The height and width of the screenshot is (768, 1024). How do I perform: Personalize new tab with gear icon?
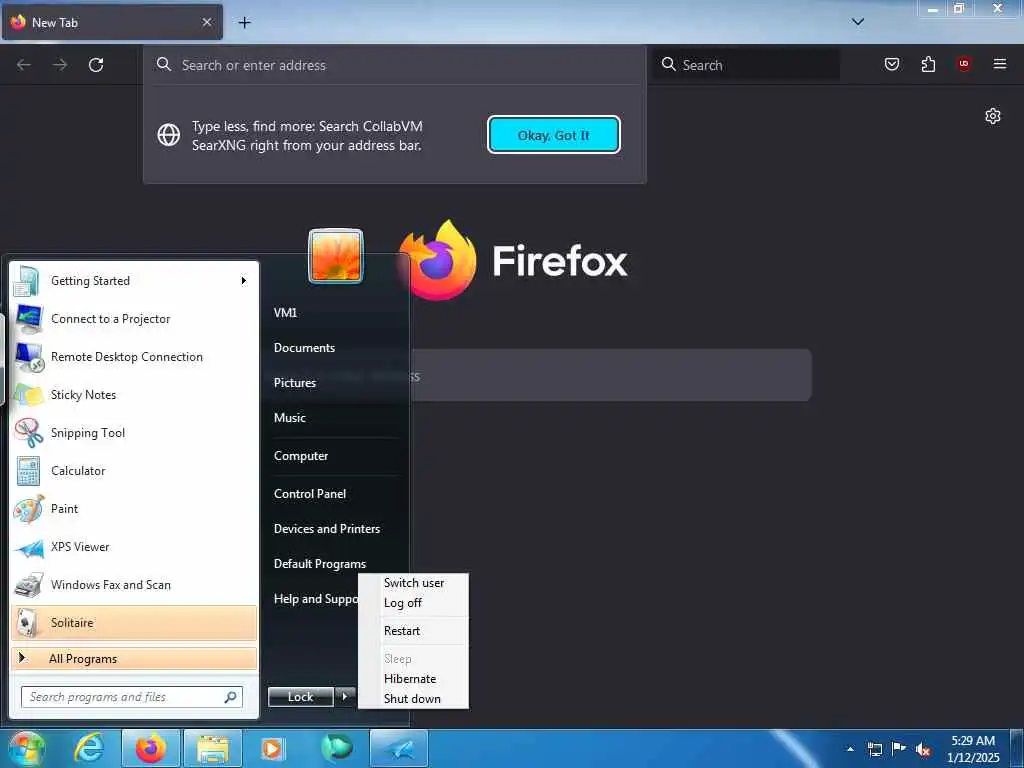coord(993,116)
